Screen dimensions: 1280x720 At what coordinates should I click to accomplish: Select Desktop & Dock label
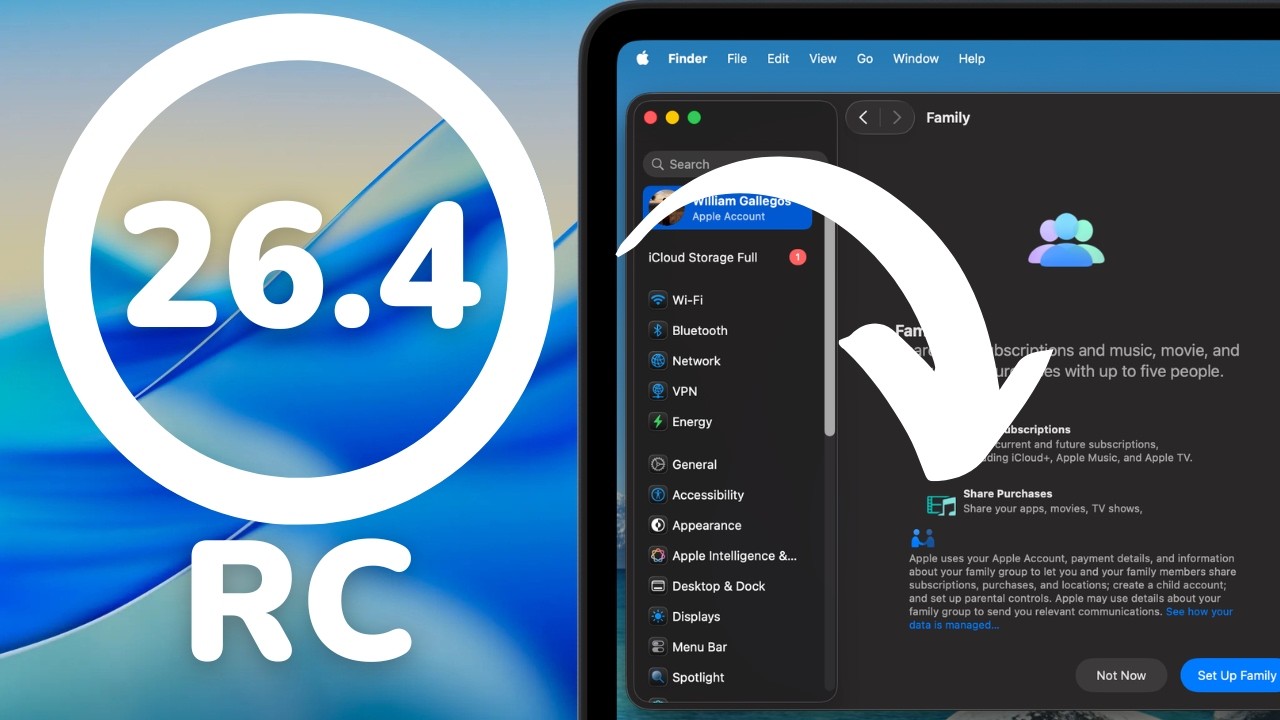pos(719,586)
